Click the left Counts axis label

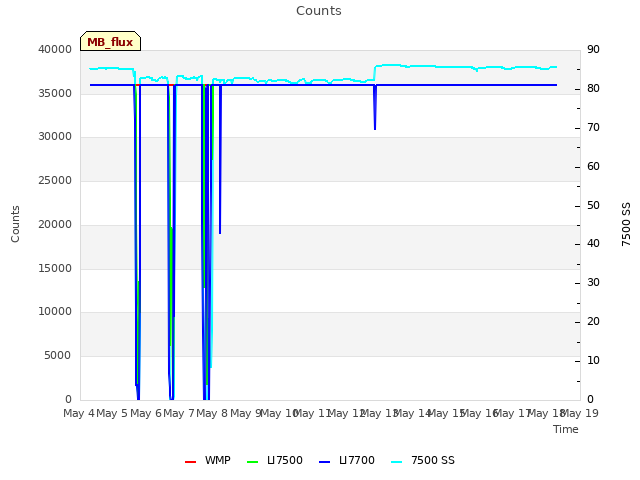[x=15, y=224]
